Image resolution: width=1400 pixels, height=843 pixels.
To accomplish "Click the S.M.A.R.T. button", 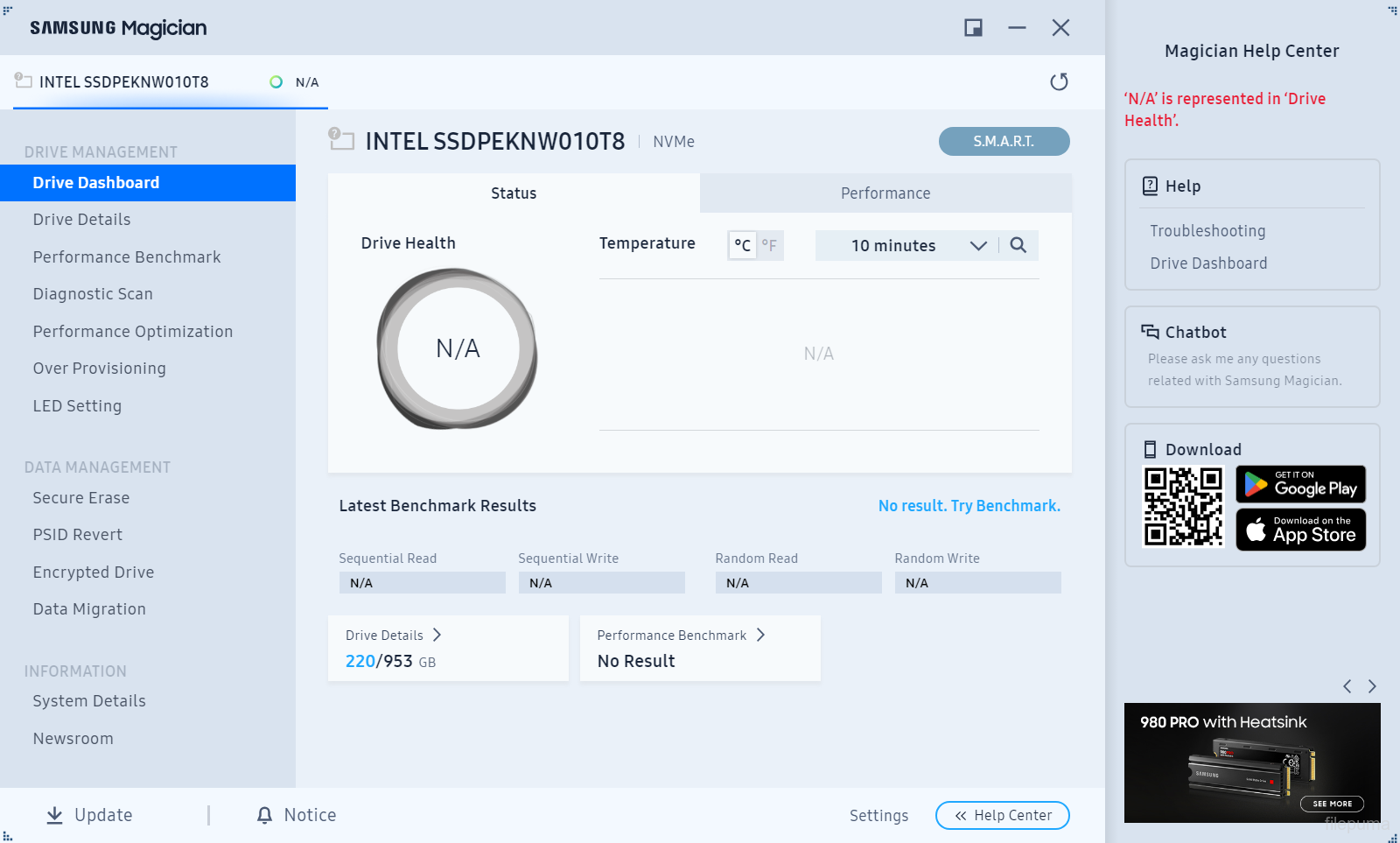I will coord(1004,141).
